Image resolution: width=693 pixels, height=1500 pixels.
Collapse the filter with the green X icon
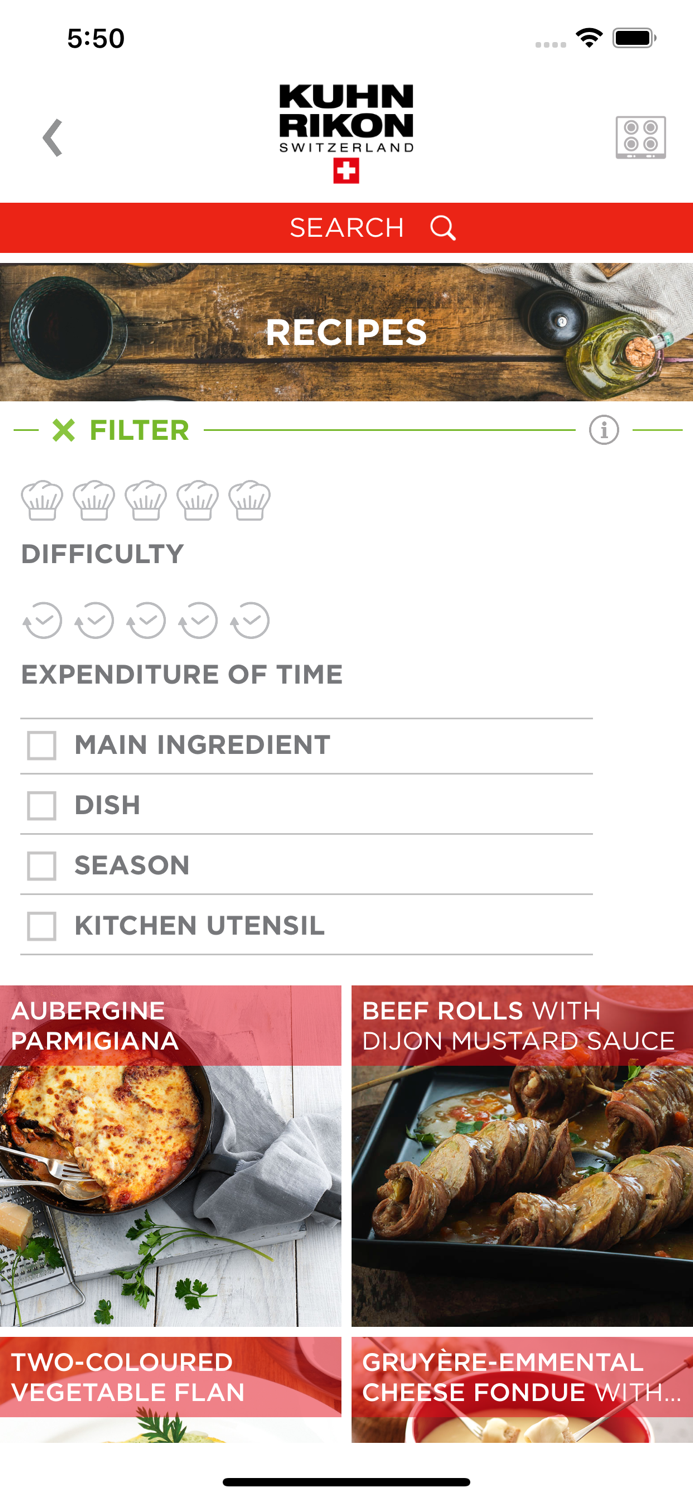pyautogui.click(x=64, y=430)
